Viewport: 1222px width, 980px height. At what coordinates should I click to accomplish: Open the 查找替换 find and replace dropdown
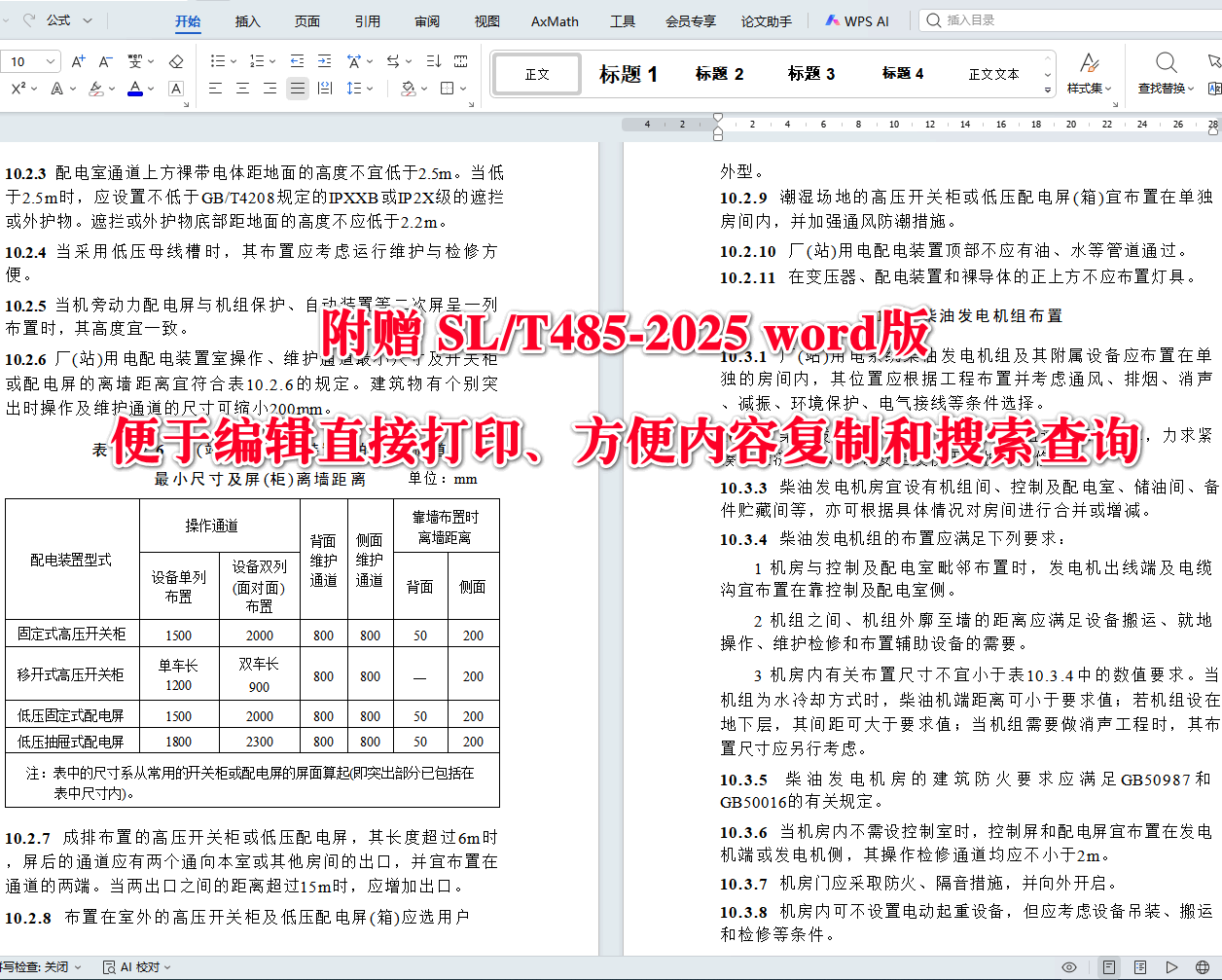point(1167,88)
